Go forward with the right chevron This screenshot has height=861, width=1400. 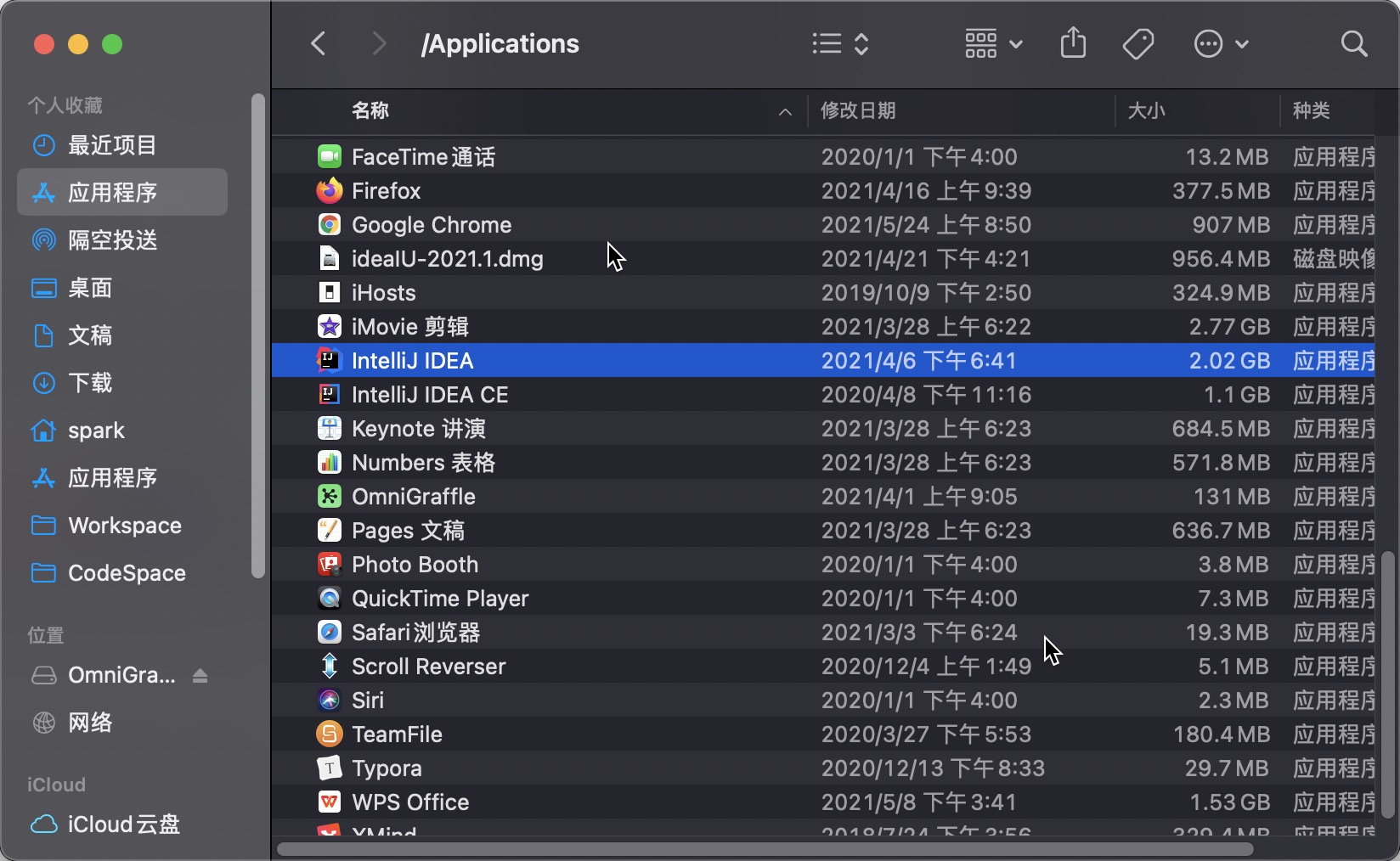tap(379, 43)
